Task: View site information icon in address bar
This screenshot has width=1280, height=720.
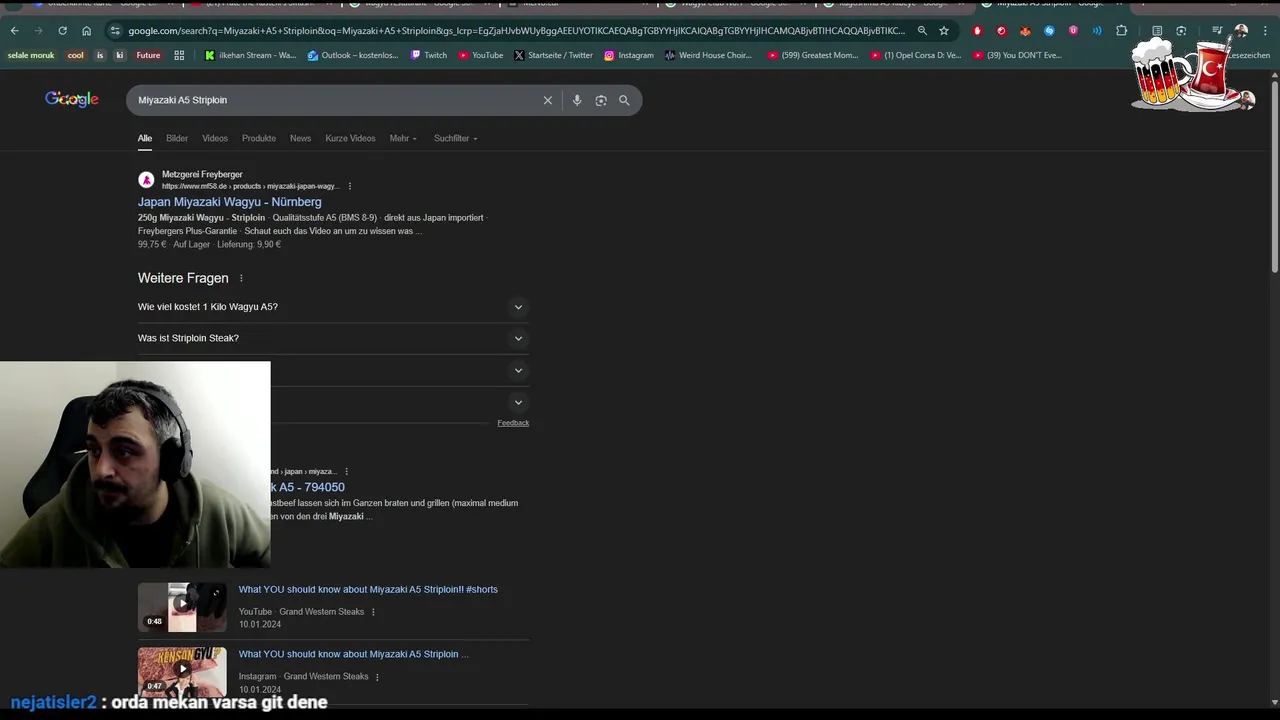Action: click(x=115, y=31)
